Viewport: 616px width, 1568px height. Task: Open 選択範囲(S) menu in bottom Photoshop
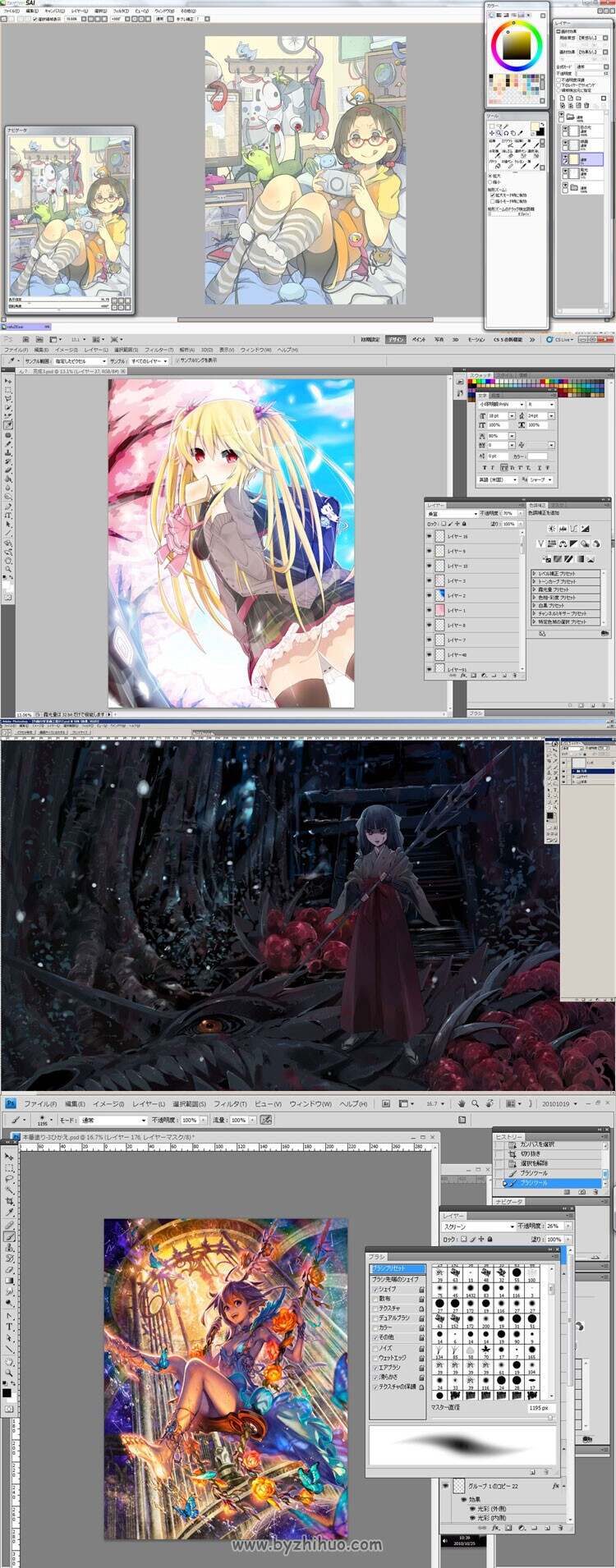click(189, 1104)
